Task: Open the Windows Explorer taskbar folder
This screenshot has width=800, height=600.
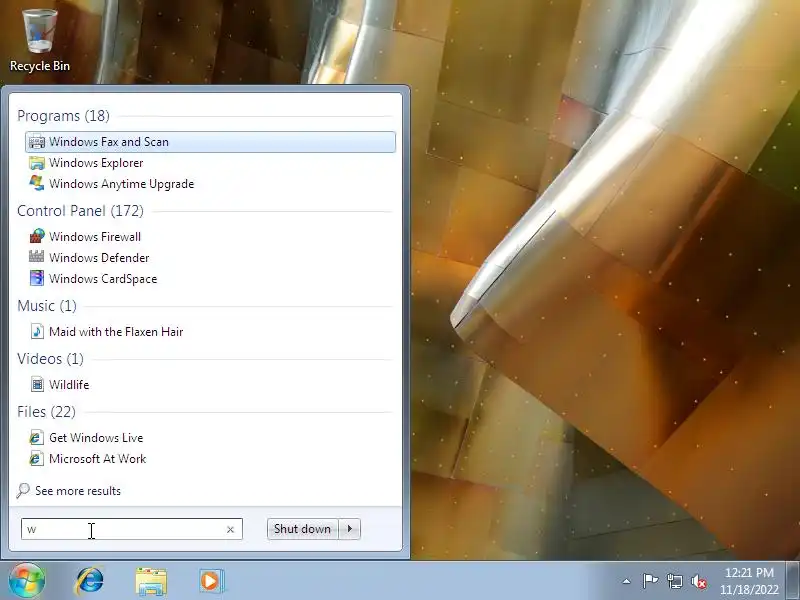Action: [151, 581]
